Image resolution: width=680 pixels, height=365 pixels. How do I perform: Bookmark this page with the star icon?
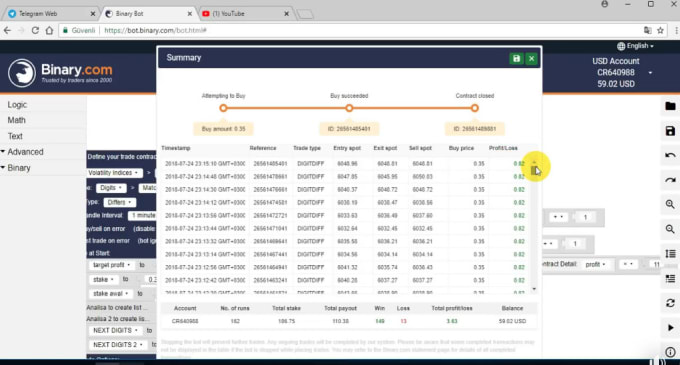(660, 30)
